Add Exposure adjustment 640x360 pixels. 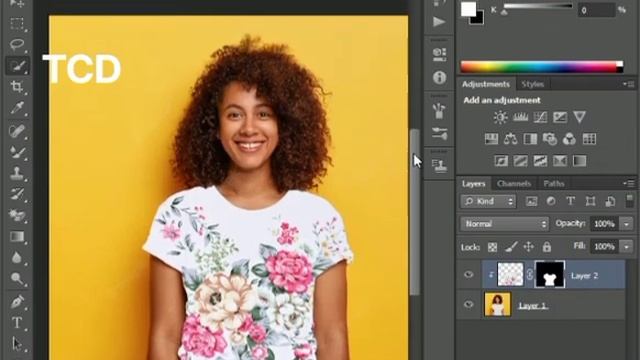coord(560,118)
